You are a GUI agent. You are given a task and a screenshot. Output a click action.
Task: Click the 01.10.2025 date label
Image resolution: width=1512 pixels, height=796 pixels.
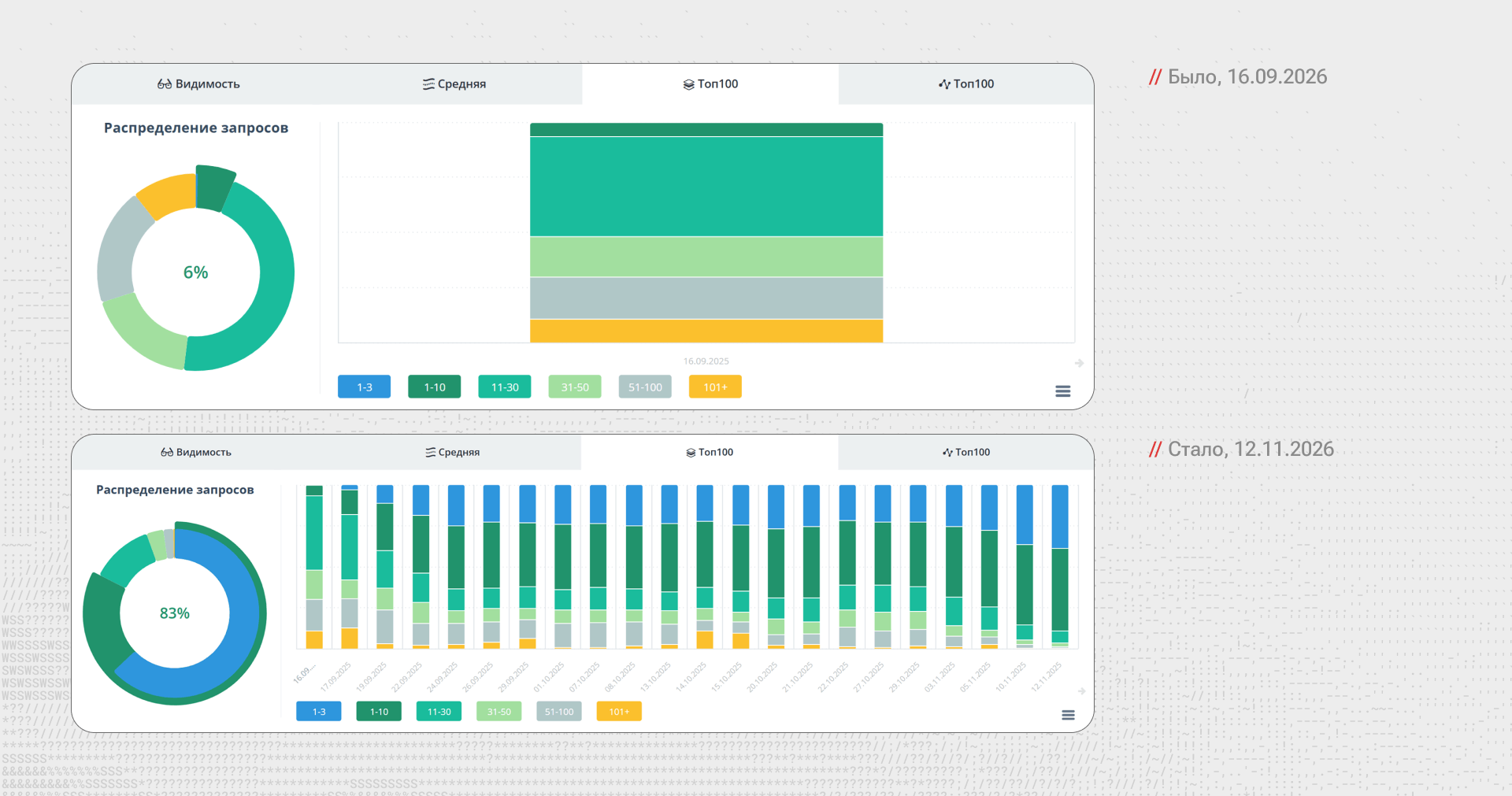coord(550,676)
